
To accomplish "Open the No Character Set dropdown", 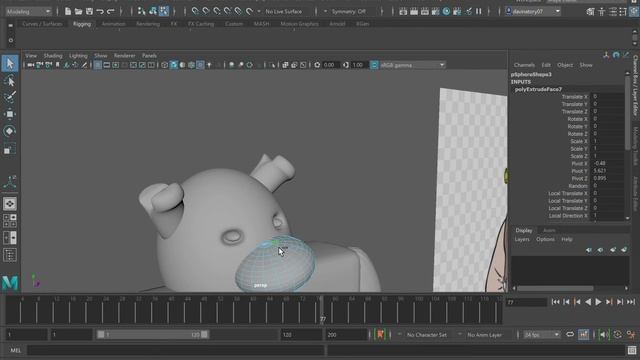I will [427, 335].
